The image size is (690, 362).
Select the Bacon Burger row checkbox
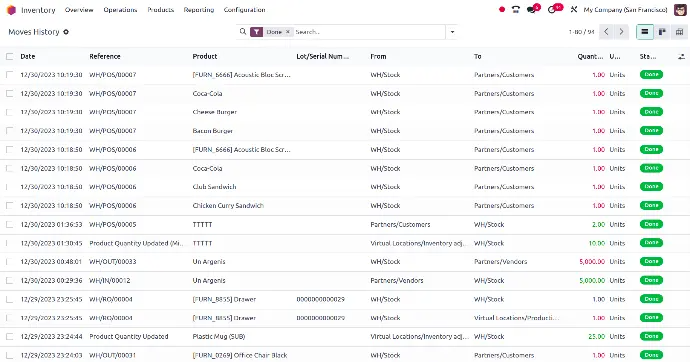click(10, 131)
